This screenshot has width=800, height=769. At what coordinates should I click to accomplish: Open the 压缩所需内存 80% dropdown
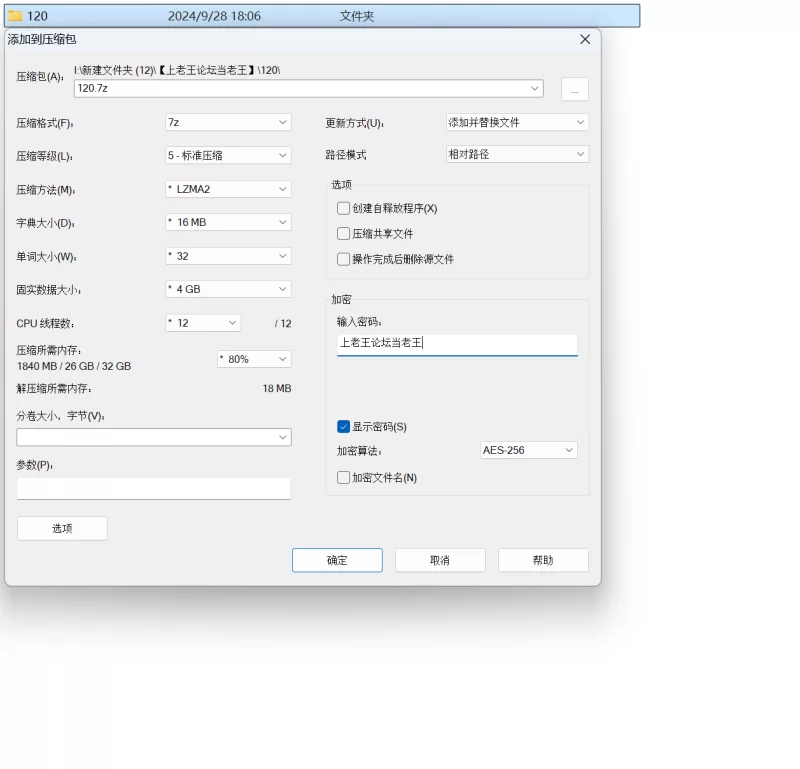tap(254, 359)
